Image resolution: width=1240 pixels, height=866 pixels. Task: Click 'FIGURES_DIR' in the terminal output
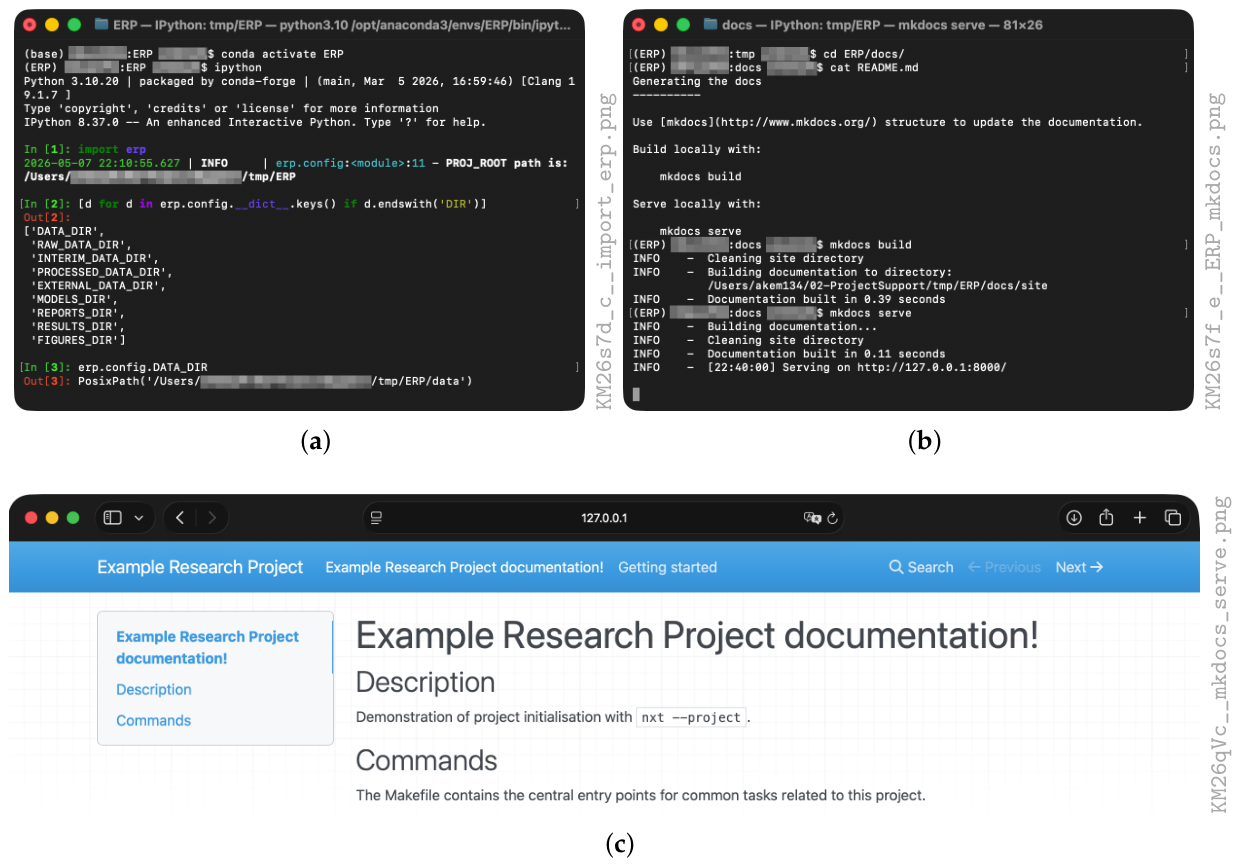[78, 340]
